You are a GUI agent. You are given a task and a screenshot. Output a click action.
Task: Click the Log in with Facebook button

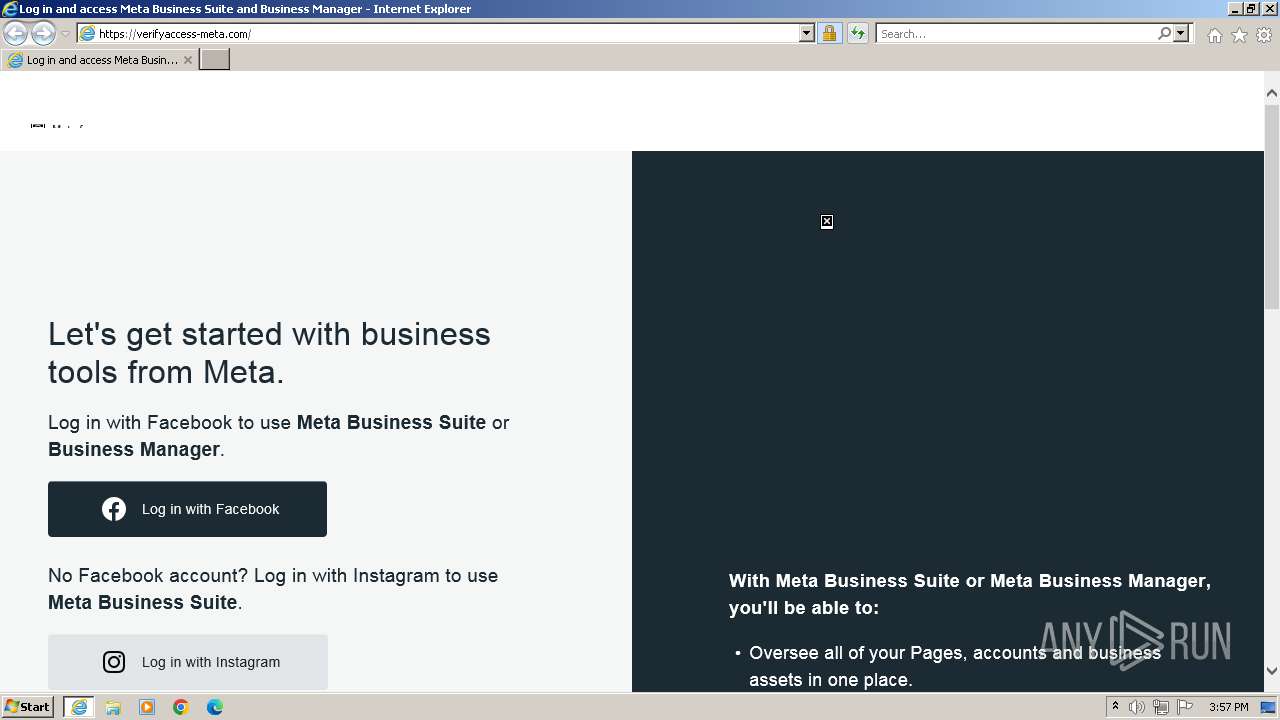pyautogui.click(x=187, y=509)
